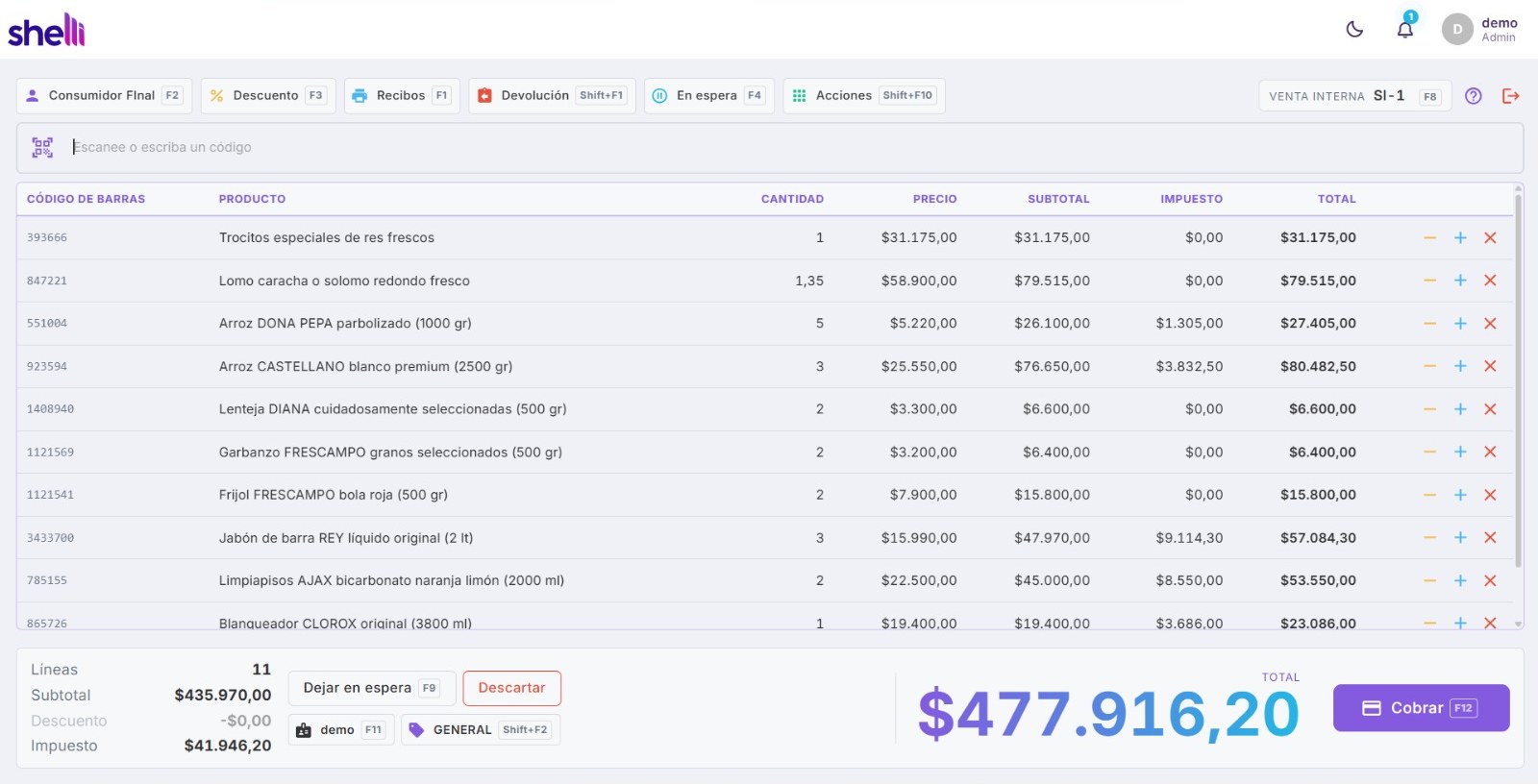Decrease quantity of Garbanzo FRESCAMPO
The width and height of the screenshot is (1538, 784).
[x=1430, y=452]
